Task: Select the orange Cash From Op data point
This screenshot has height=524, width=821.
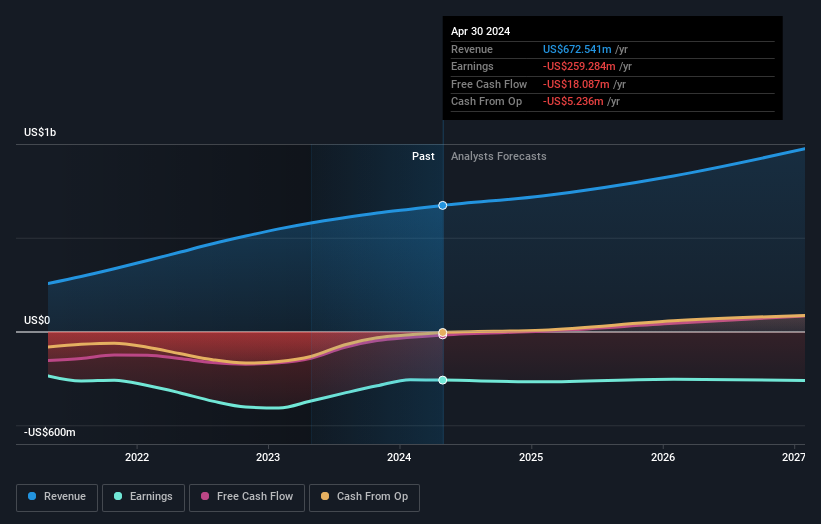Action: click(443, 332)
